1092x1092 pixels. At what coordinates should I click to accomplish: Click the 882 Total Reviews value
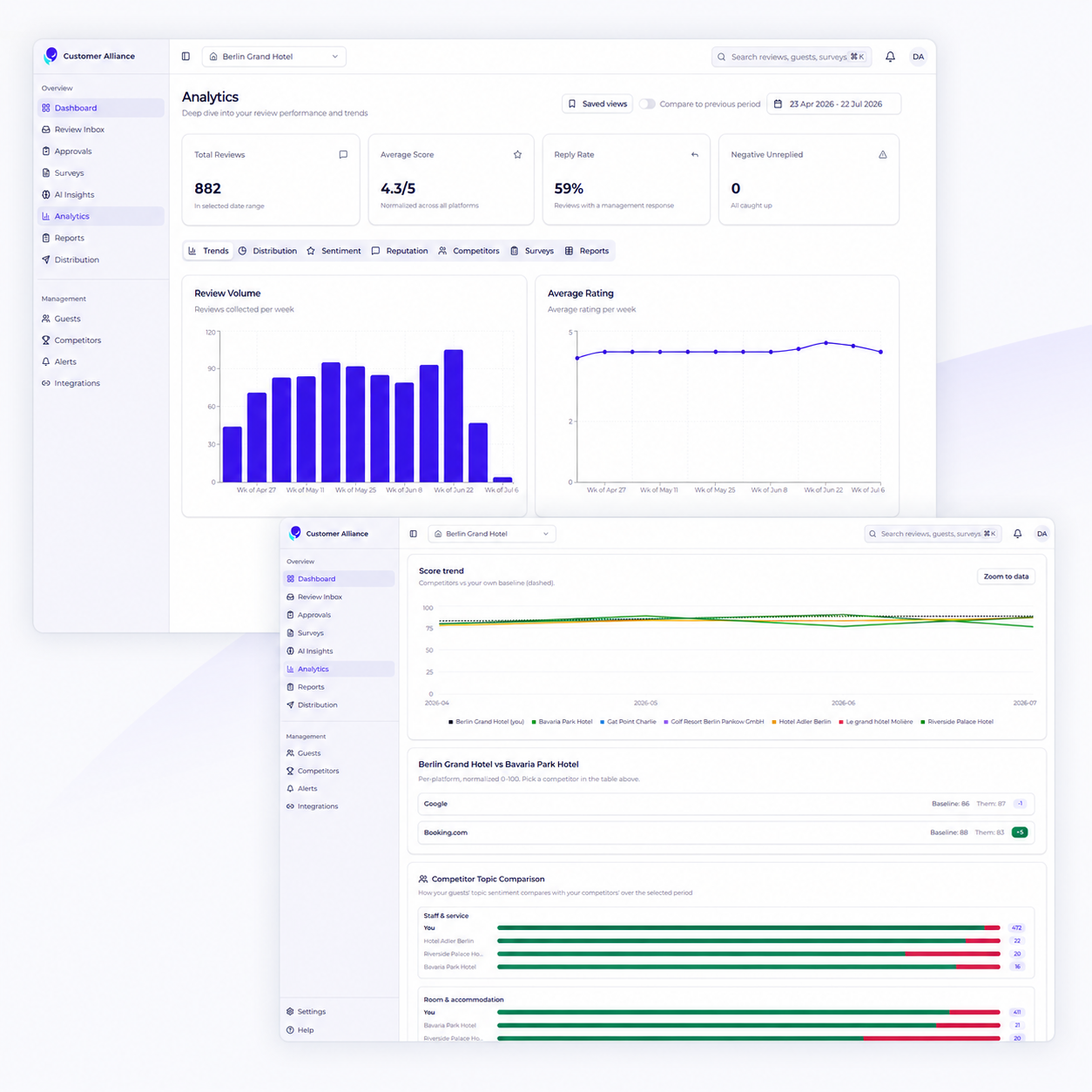(208, 188)
